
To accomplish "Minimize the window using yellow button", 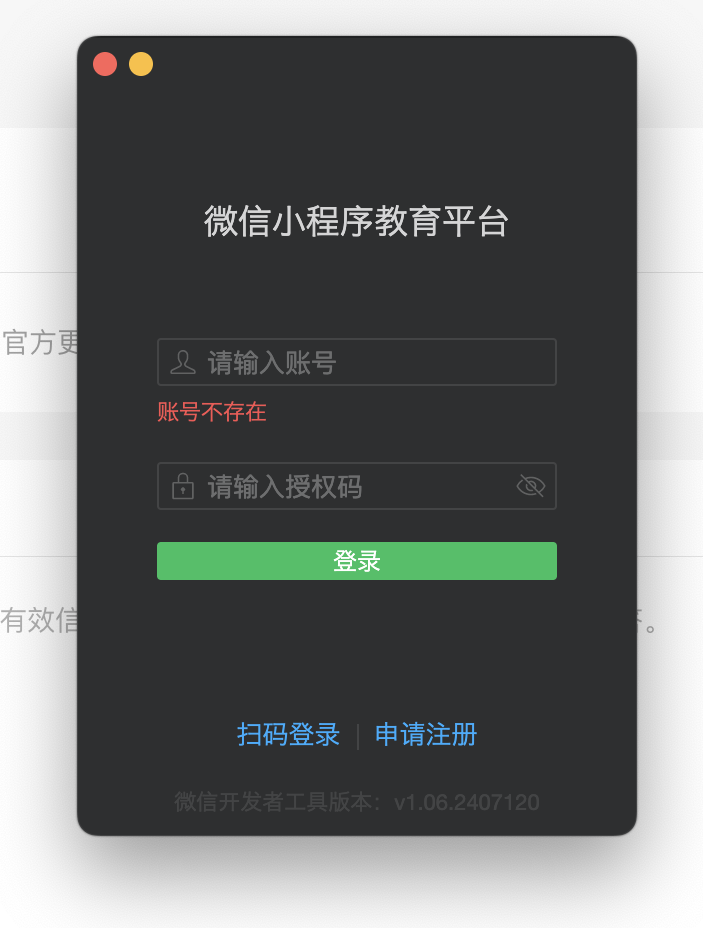I will (x=141, y=64).
